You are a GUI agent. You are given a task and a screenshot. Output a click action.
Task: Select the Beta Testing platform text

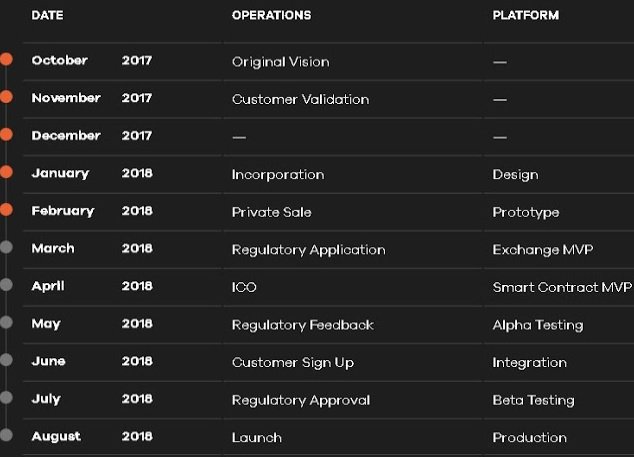pos(533,400)
